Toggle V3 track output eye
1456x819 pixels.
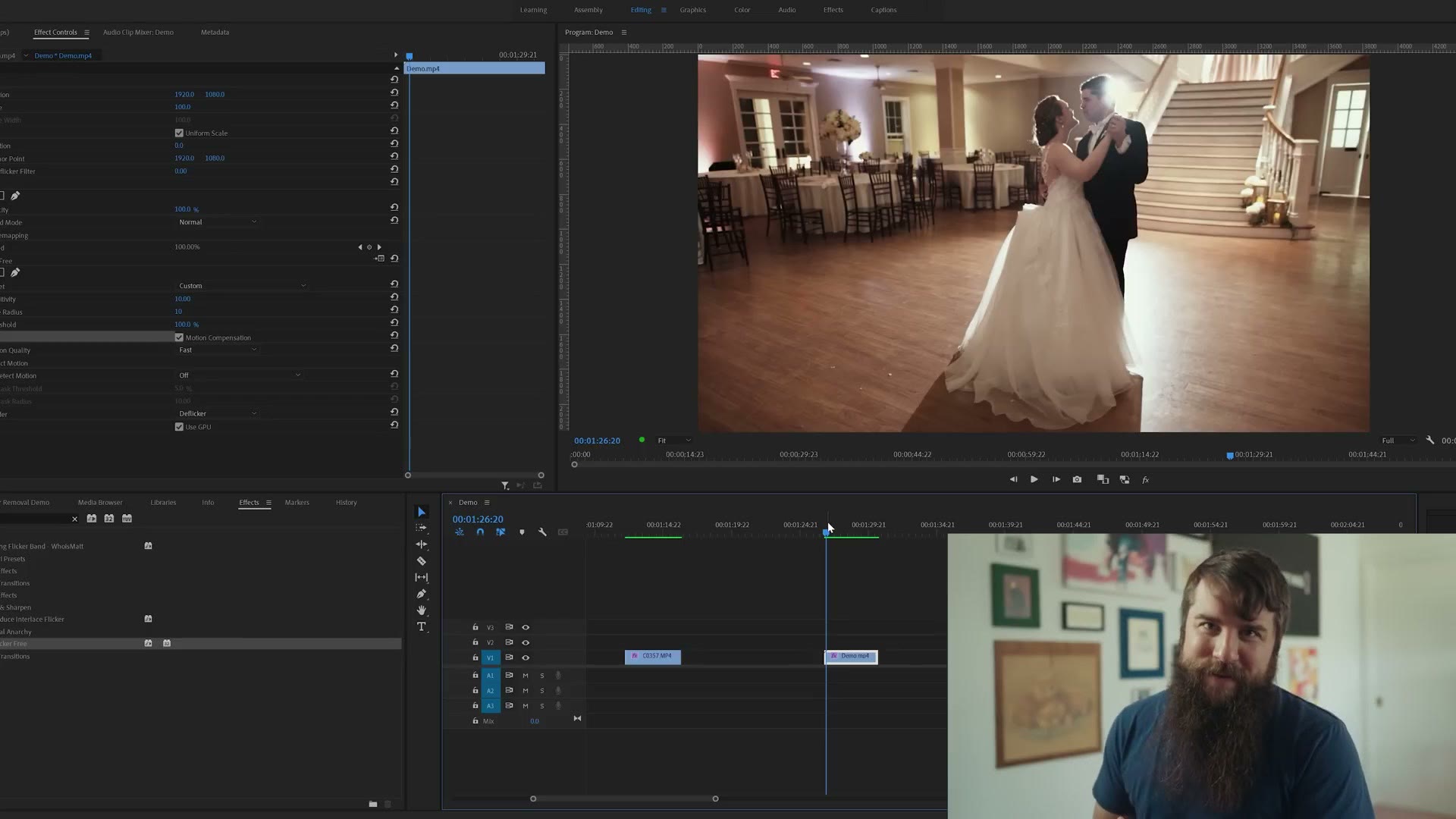coord(526,627)
